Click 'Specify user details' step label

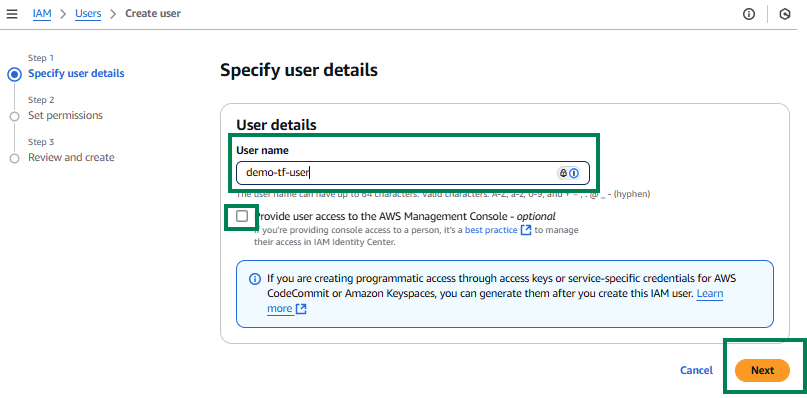coord(76,74)
